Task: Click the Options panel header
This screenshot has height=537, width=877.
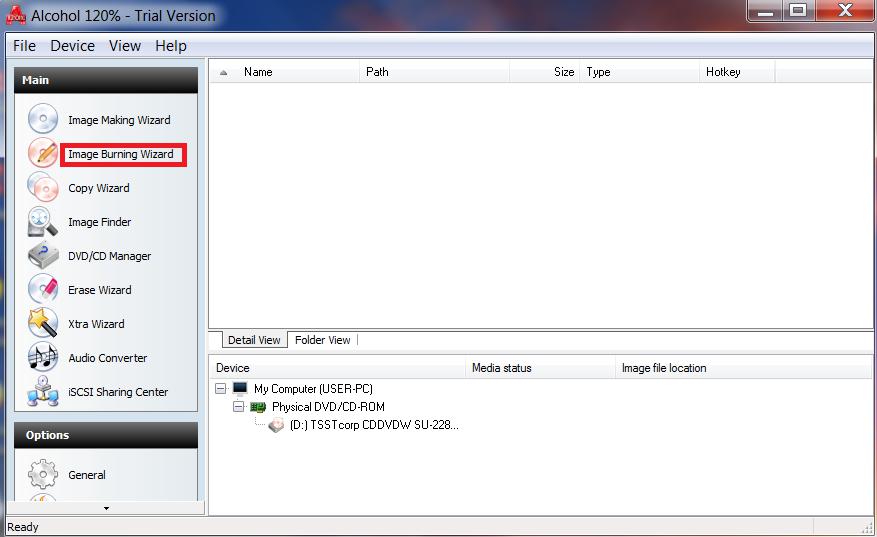Action: pos(106,435)
